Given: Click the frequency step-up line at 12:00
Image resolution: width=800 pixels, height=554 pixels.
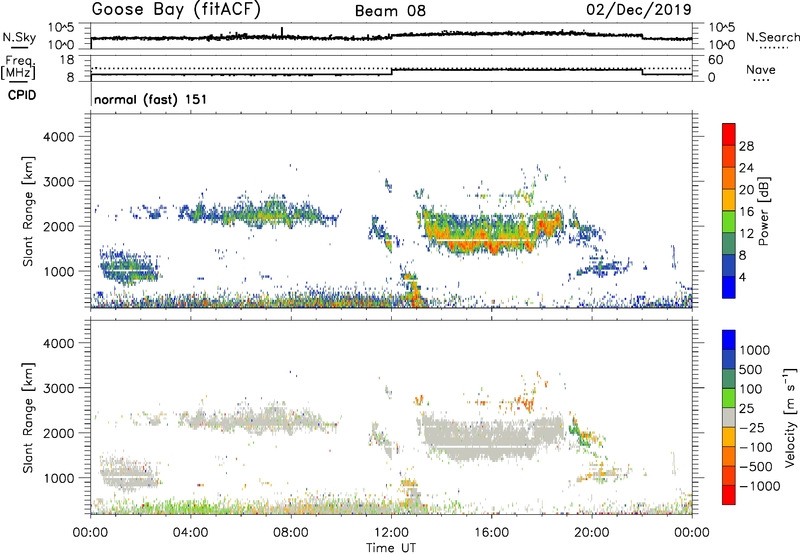Looking at the screenshot, I should [391, 72].
